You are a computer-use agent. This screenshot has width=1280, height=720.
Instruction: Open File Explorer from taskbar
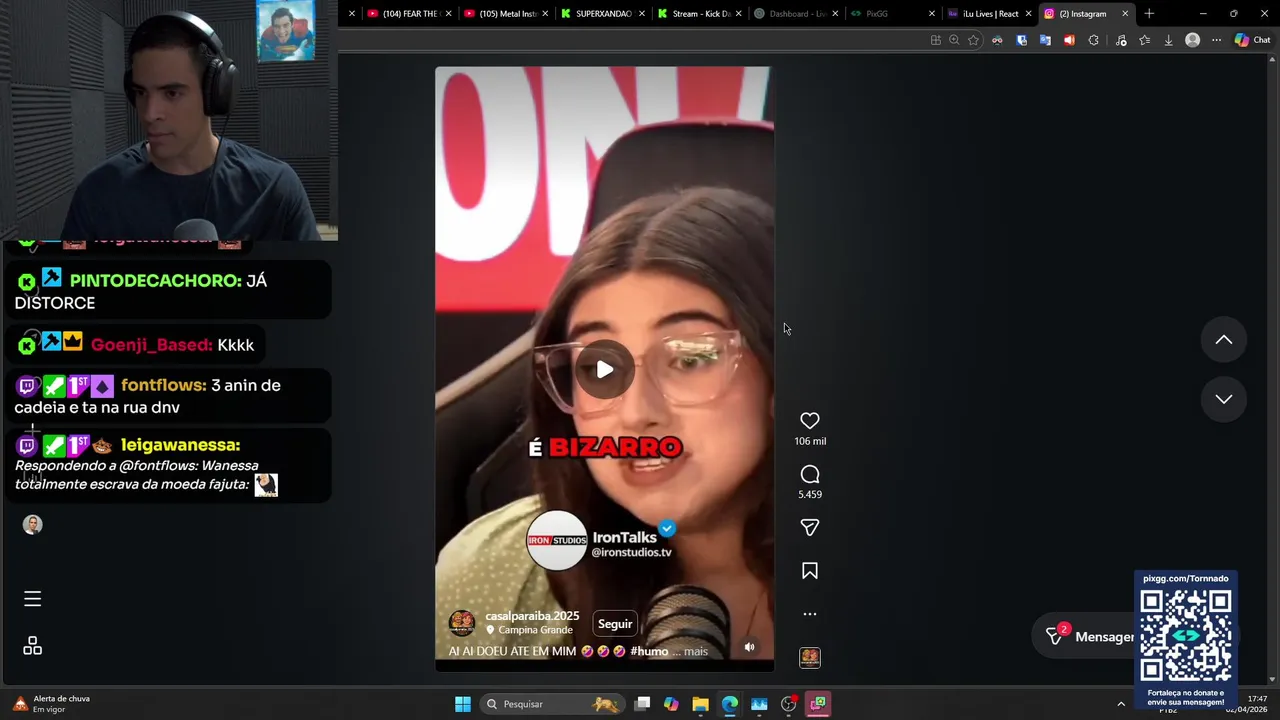pyautogui.click(x=700, y=704)
